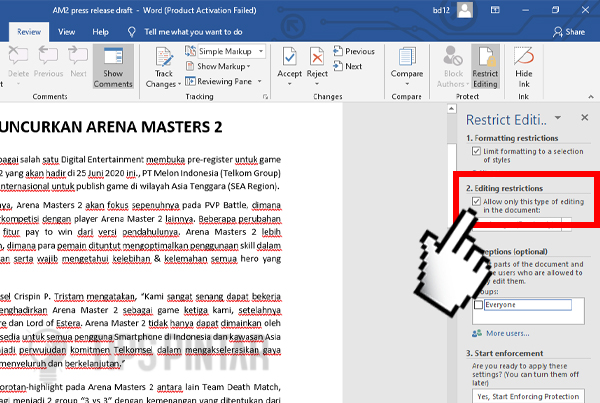The image size is (600, 403).
Task: Click the Tell me lightbulb icon
Action: click(x=132, y=32)
